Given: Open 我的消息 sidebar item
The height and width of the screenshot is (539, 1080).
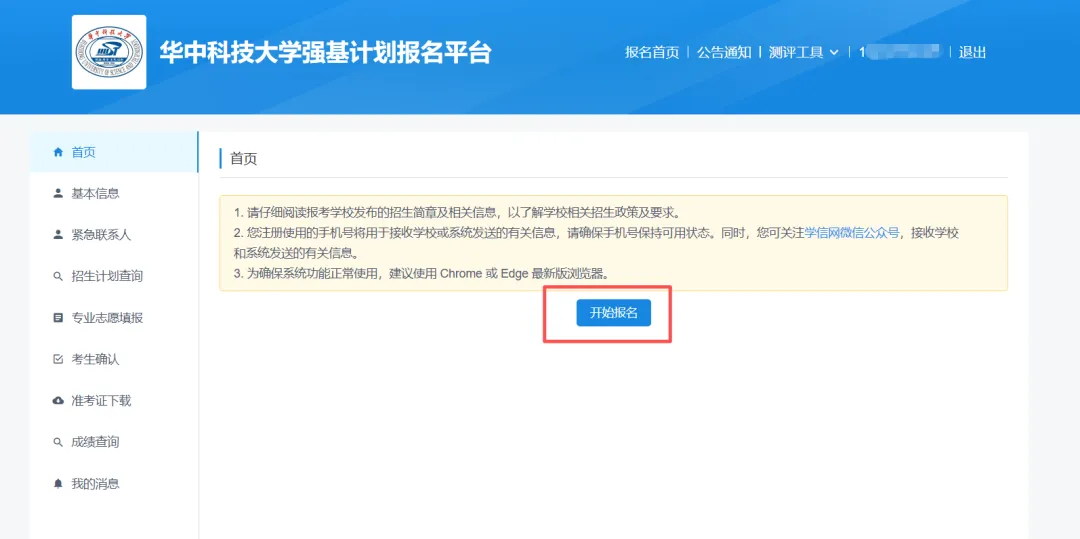Looking at the screenshot, I should [x=114, y=483].
